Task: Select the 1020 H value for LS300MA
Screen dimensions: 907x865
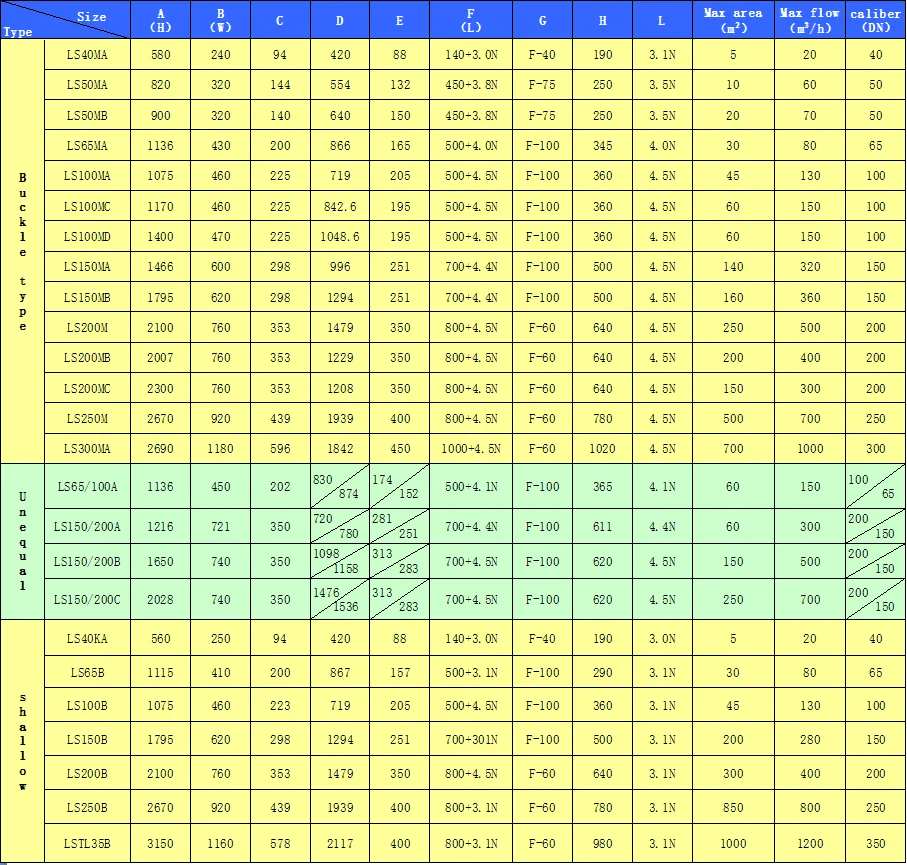Action: pos(602,448)
